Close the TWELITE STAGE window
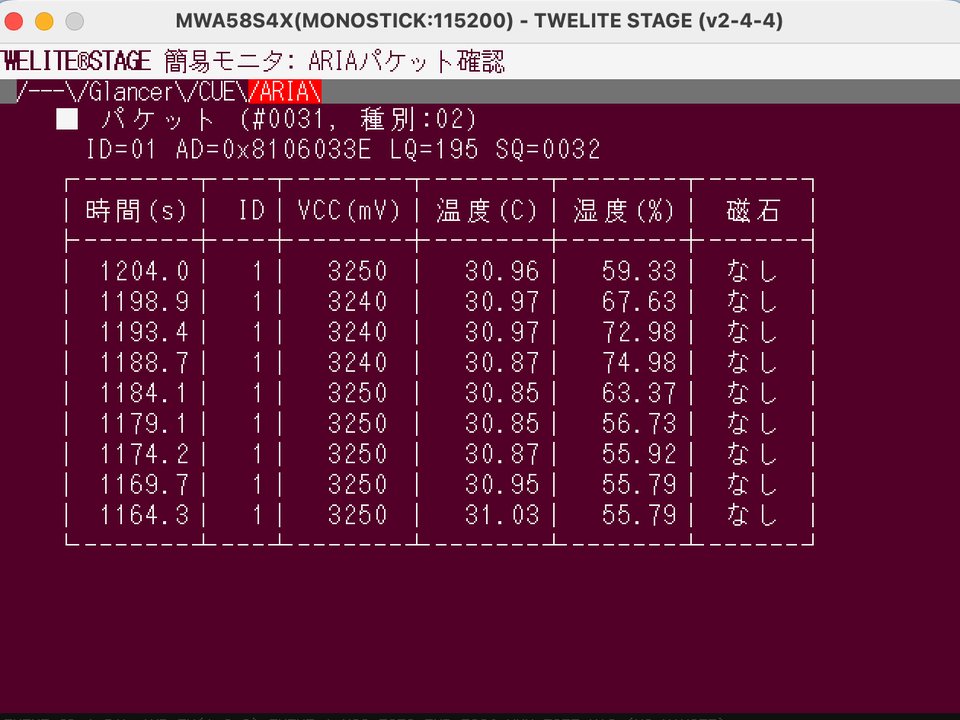Screen dimensions: 960x720 pyautogui.click(x=13, y=21)
